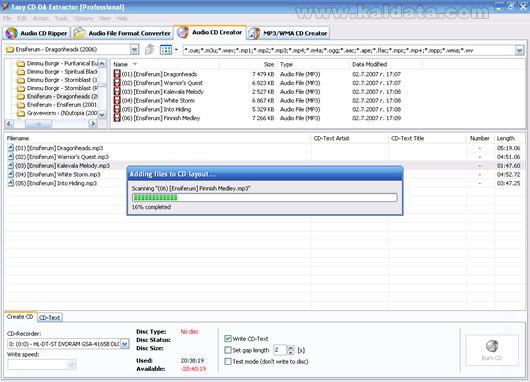
Task: Select Dimmu Borgir - Spiritual Black folder
Action: 57,72
